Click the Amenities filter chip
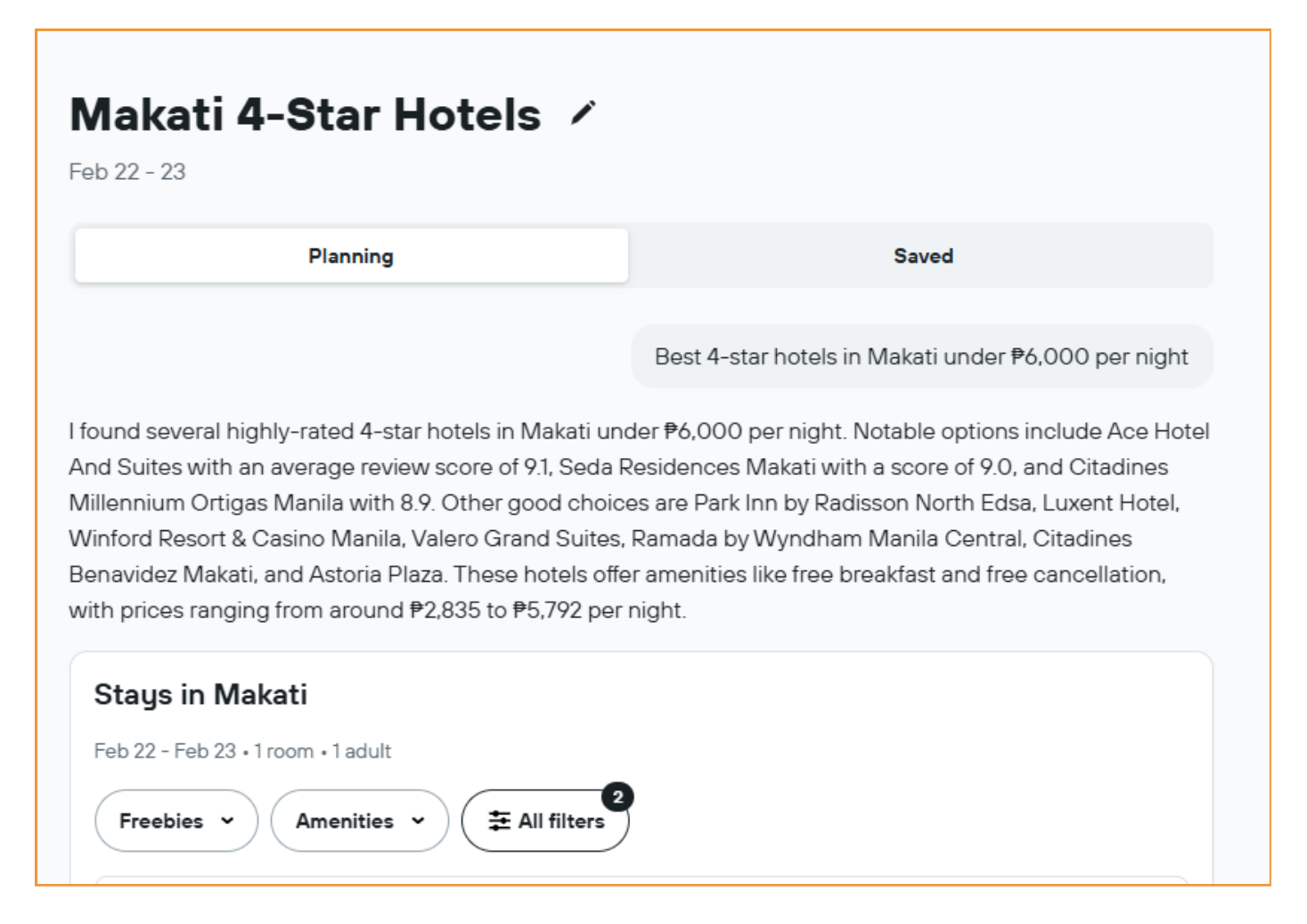Screen dimensions: 1307x924 pyautogui.click(x=359, y=822)
